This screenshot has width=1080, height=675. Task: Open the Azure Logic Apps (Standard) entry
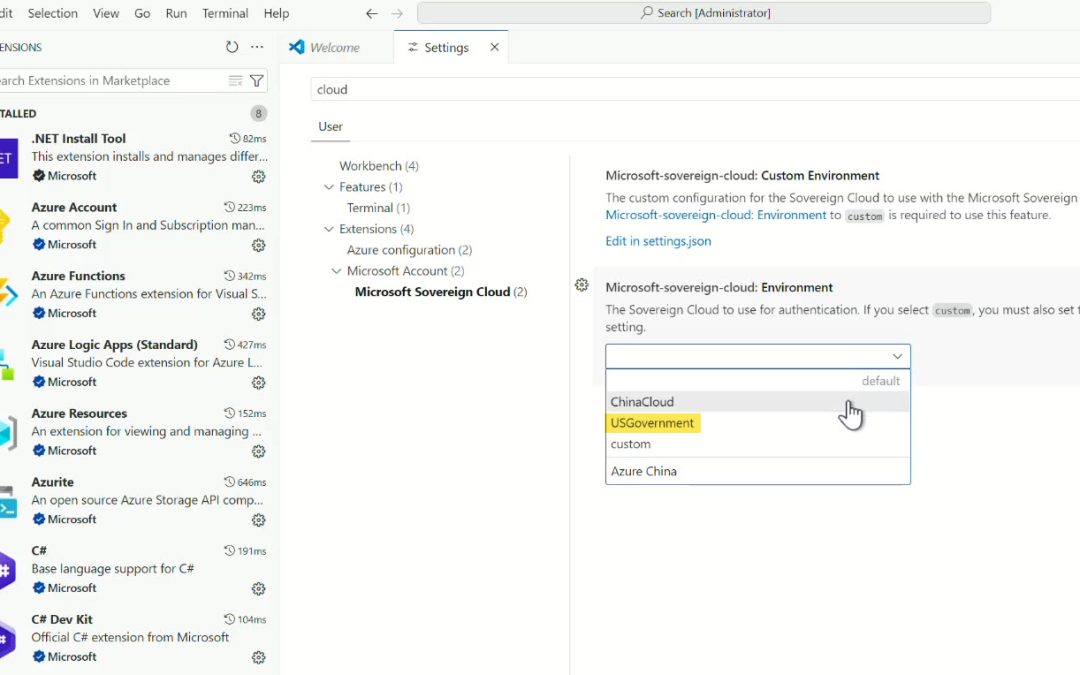point(134,363)
